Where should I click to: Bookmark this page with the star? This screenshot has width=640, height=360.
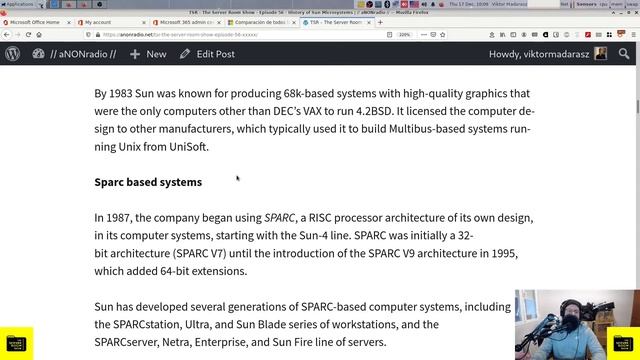(443, 35)
